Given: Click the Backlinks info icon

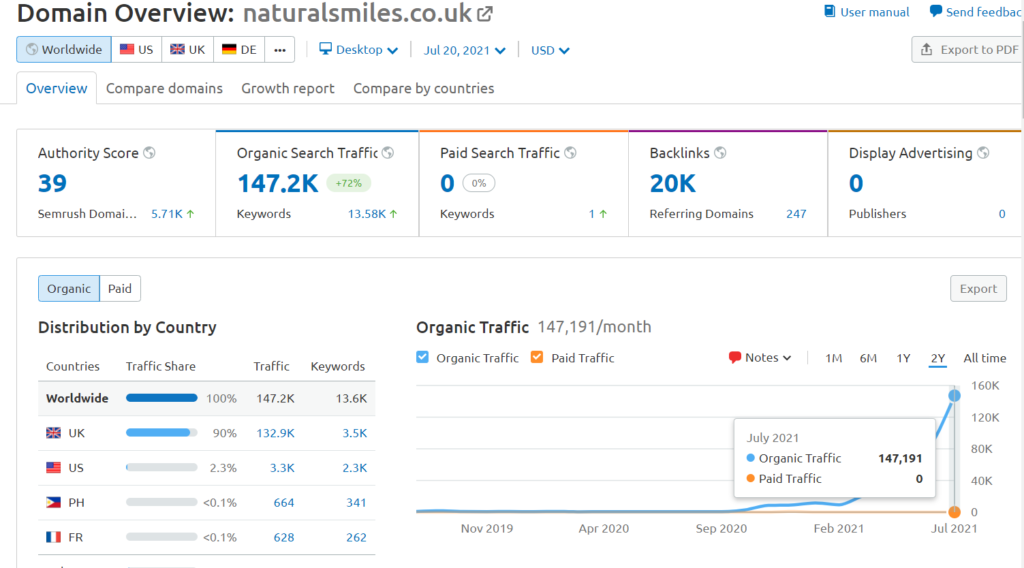Looking at the screenshot, I should click(720, 153).
